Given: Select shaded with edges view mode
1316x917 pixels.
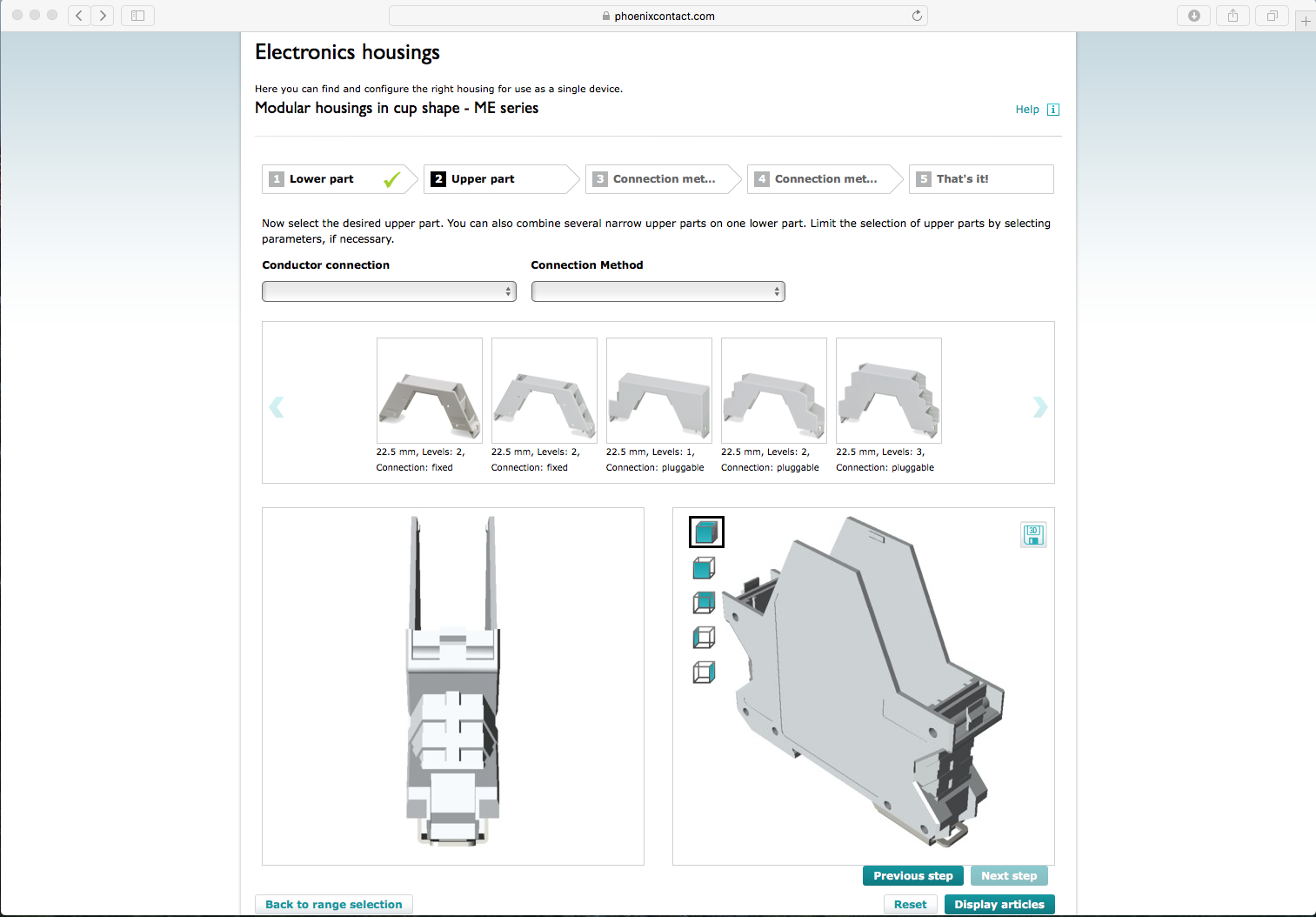Looking at the screenshot, I should pyautogui.click(x=705, y=568).
